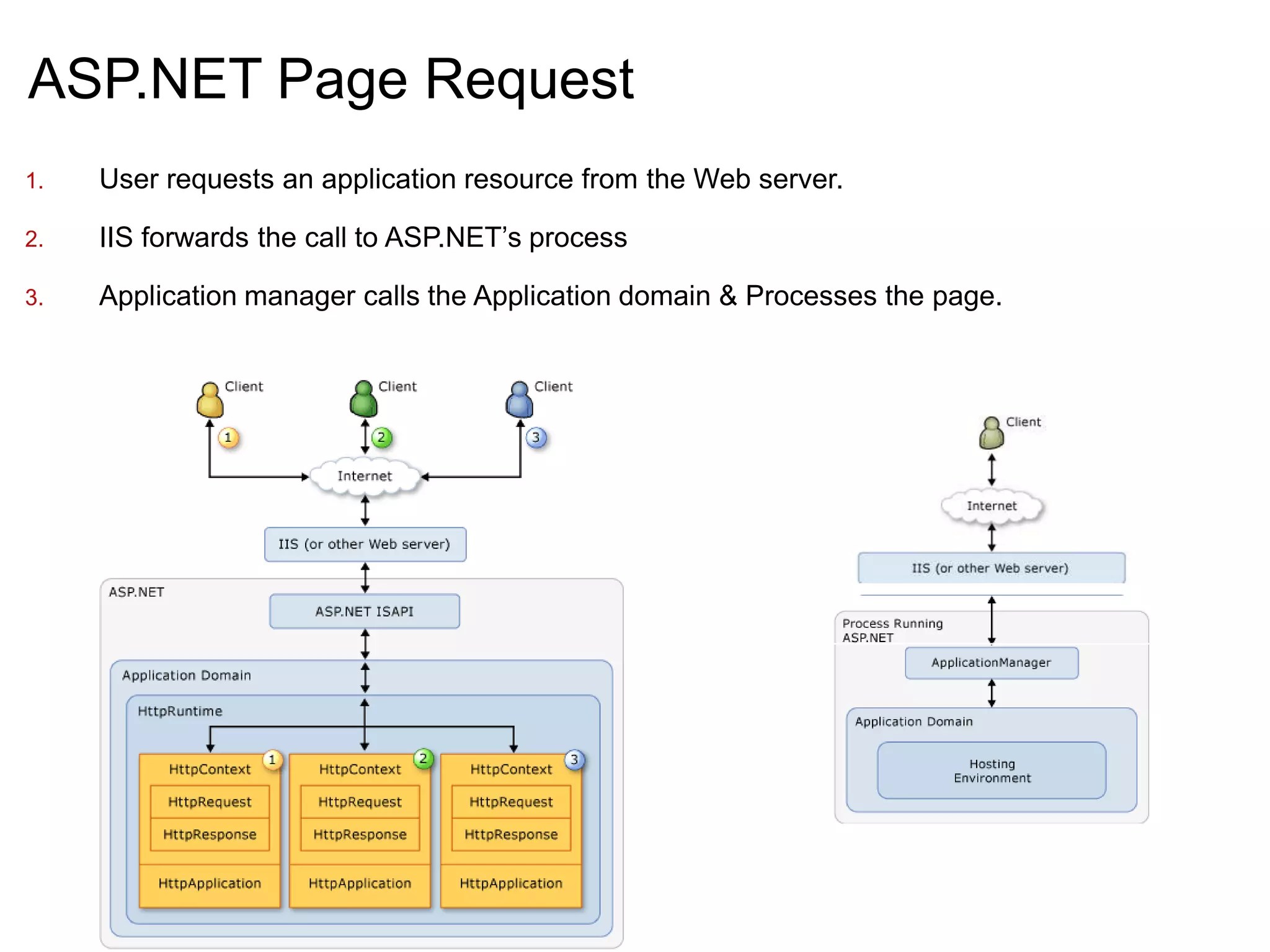1270x952 pixels.
Task: Click the HttpRuntime label
Action: click(x=180, y=711)
